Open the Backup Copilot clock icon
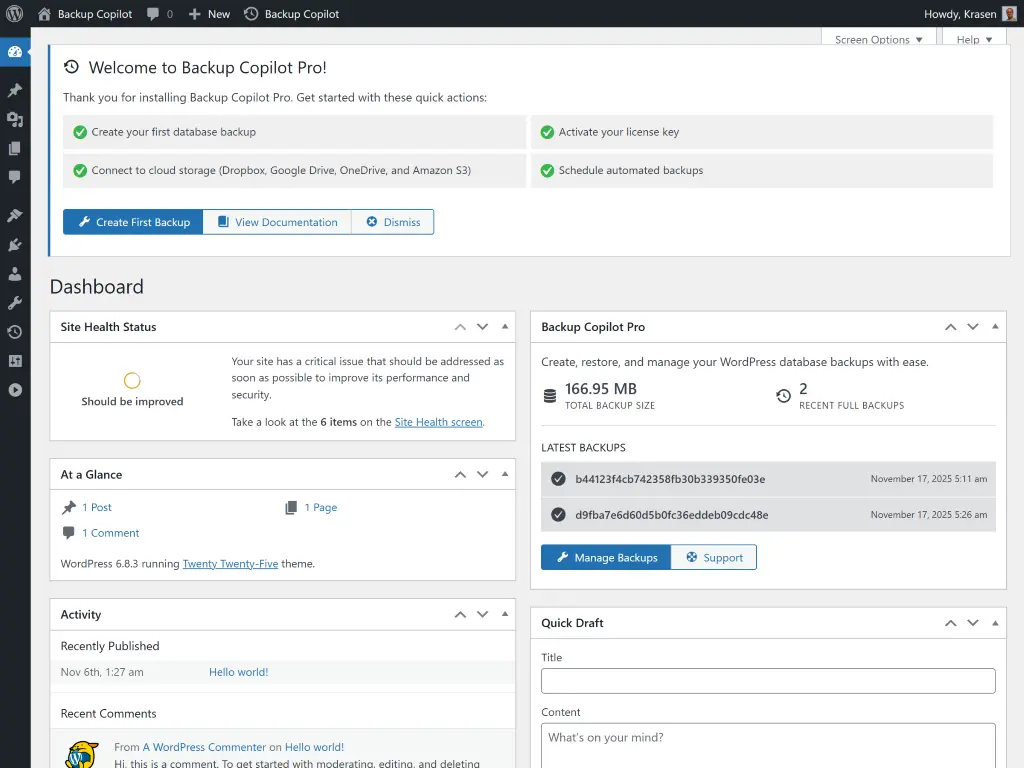Image resolution: width=1024 pixels, height=768 pixels. click(x=14, y=332)
